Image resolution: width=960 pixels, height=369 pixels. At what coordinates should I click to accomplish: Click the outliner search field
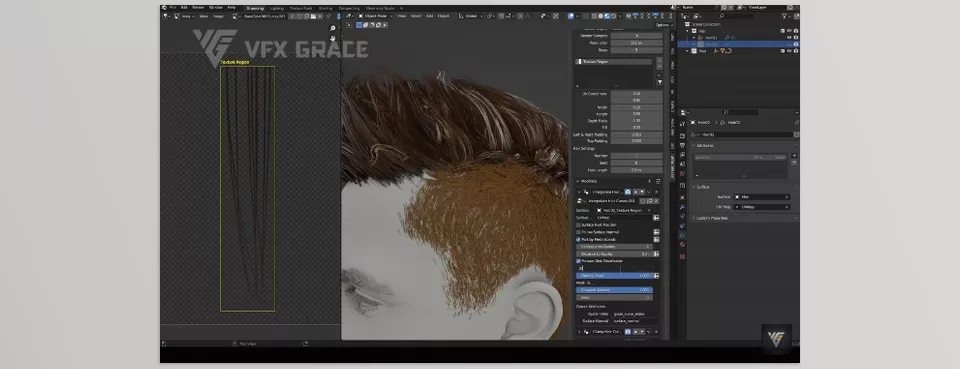pos(738,16)
